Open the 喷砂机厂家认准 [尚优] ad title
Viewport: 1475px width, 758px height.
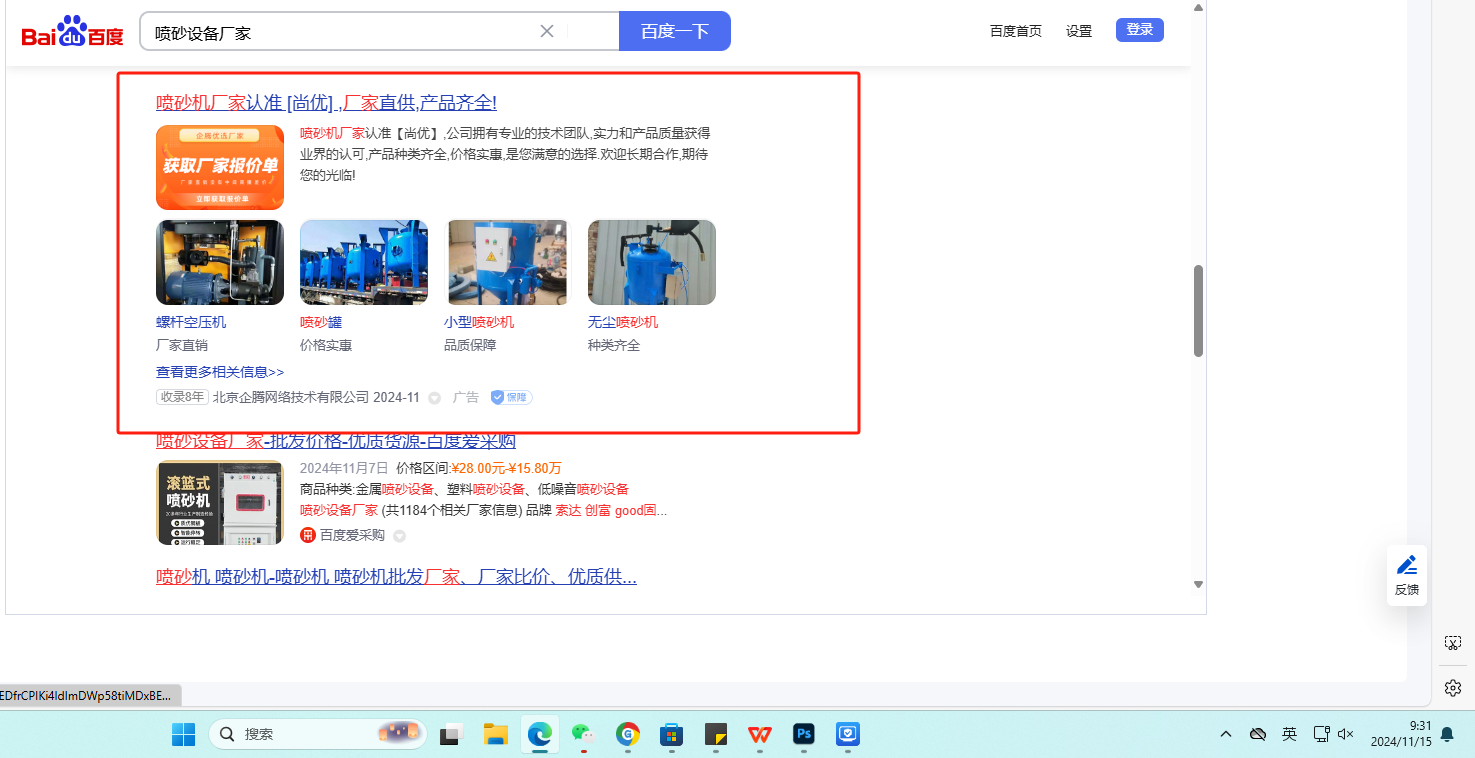tap(326, 103)
